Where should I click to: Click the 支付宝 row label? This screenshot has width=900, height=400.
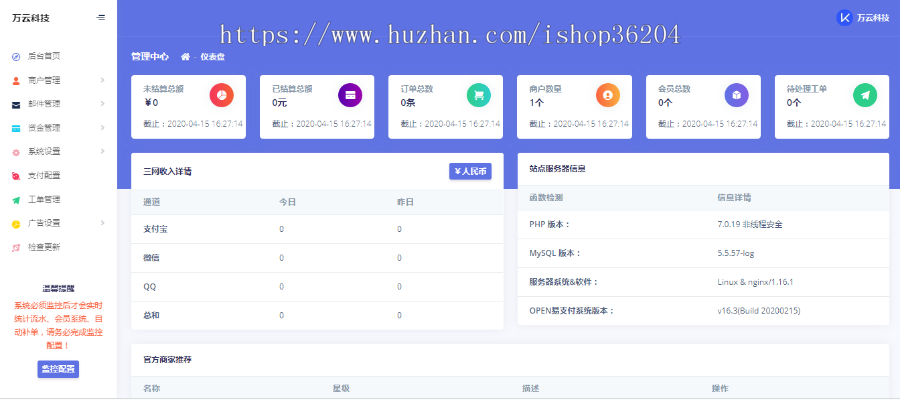tap(155, 229)
